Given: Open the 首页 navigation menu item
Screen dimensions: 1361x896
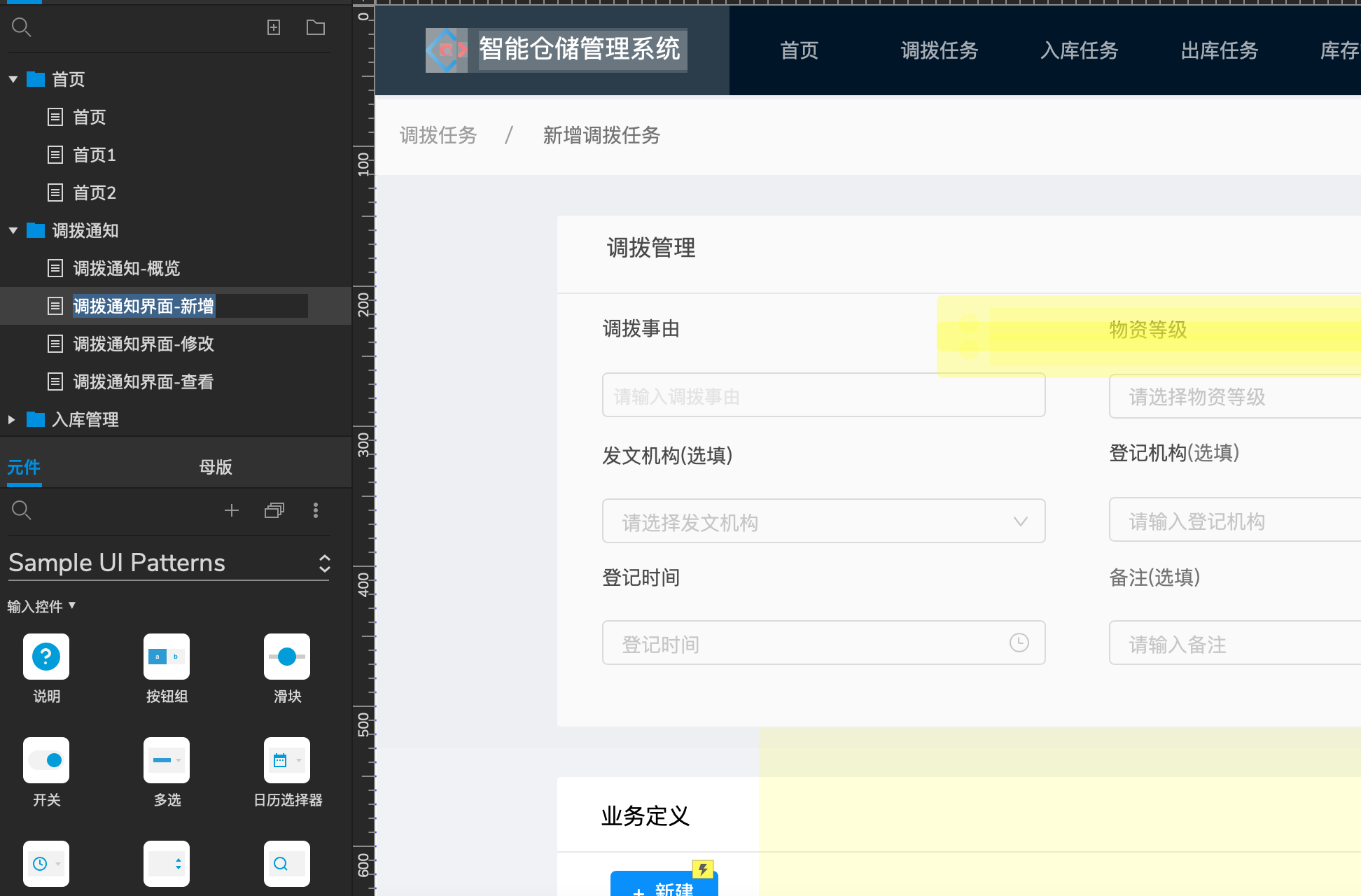Looking at the screenshot, I should (800, 50).
